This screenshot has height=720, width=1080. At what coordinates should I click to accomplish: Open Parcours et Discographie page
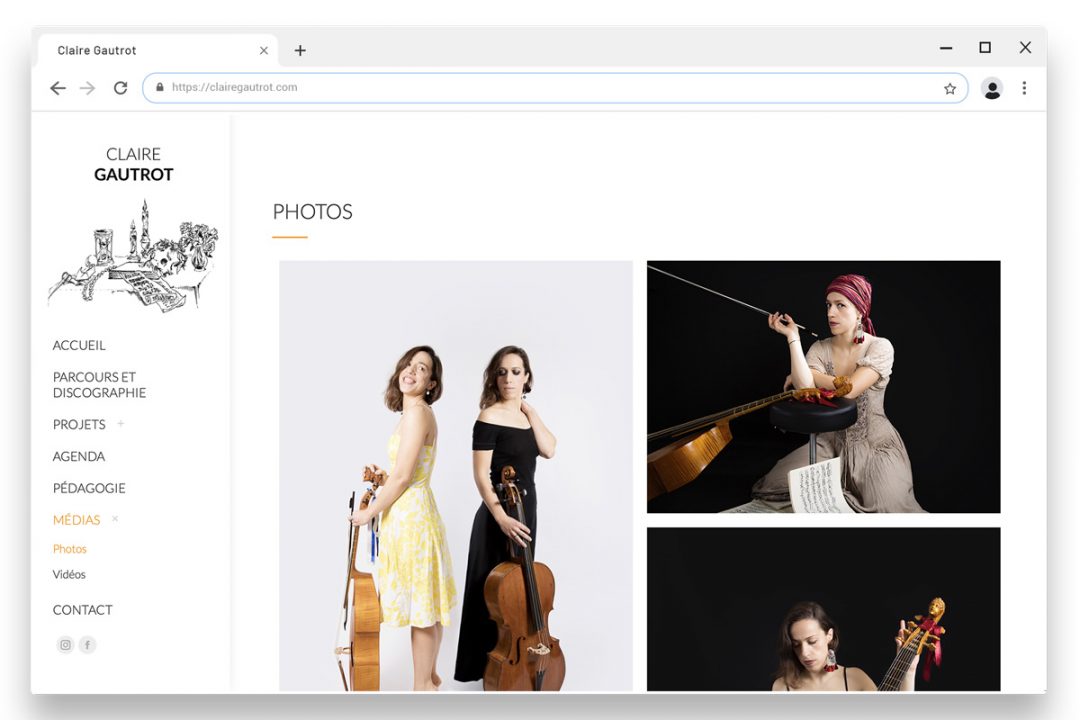point(99,385)
